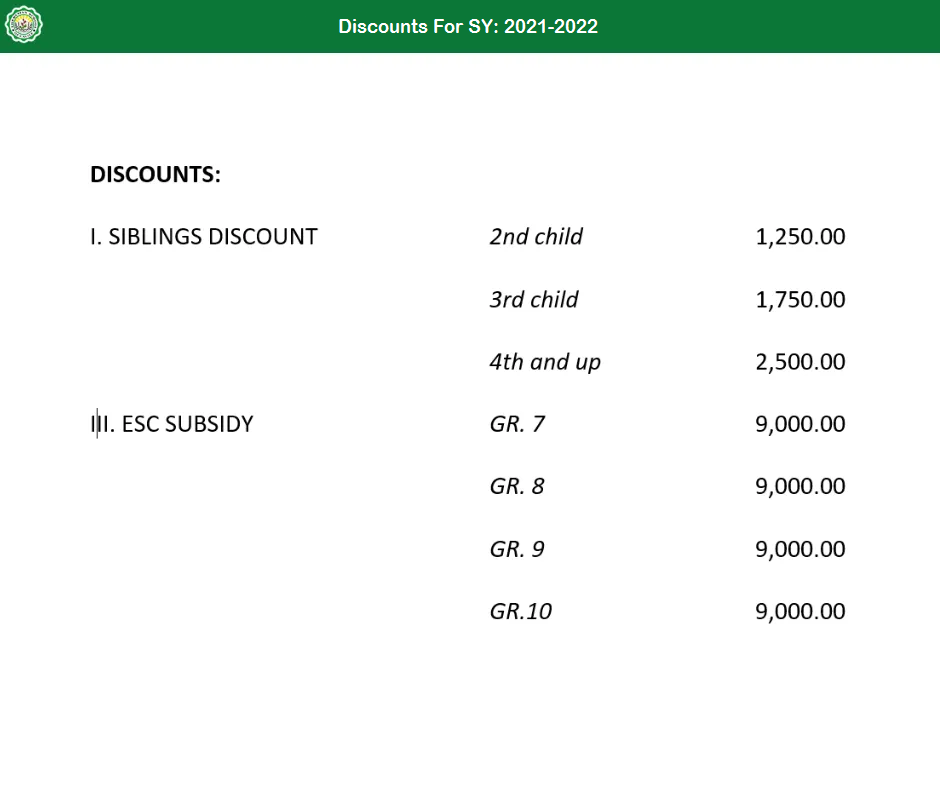
Task: Click the GR. 7 label
Action: click(517, 424)
